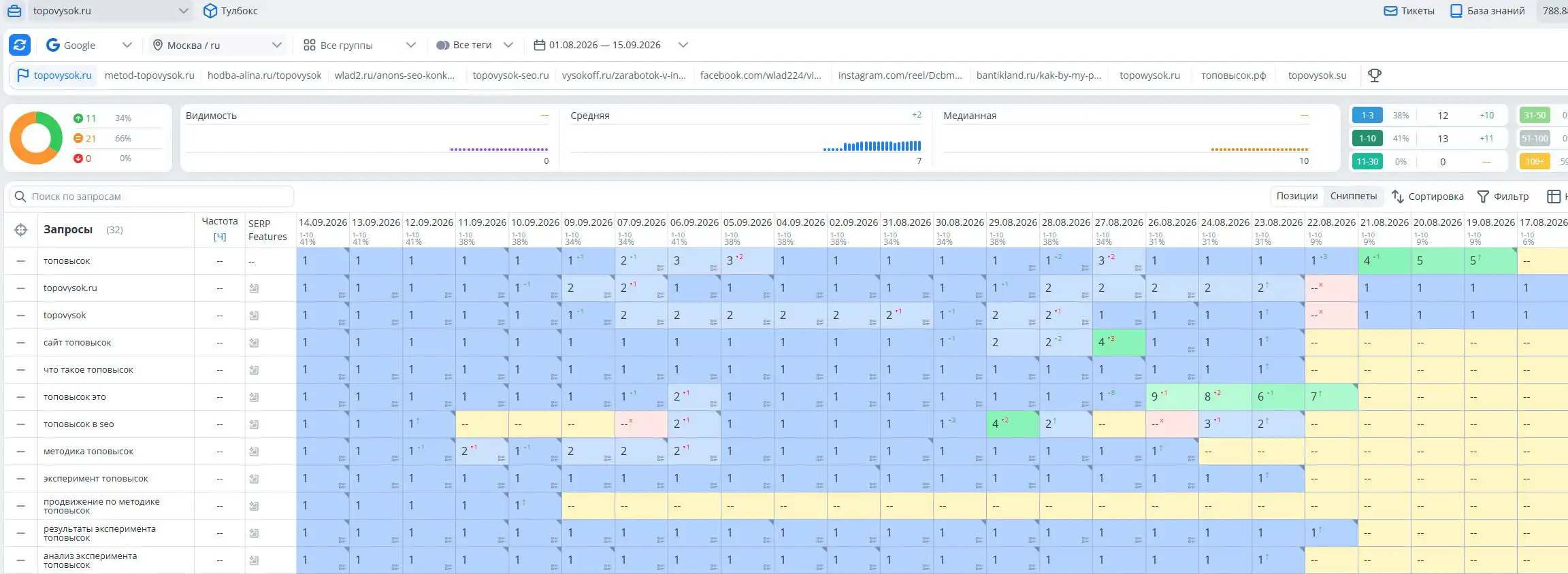Click SERP features icon for топовысок это

tap(254, 397)
